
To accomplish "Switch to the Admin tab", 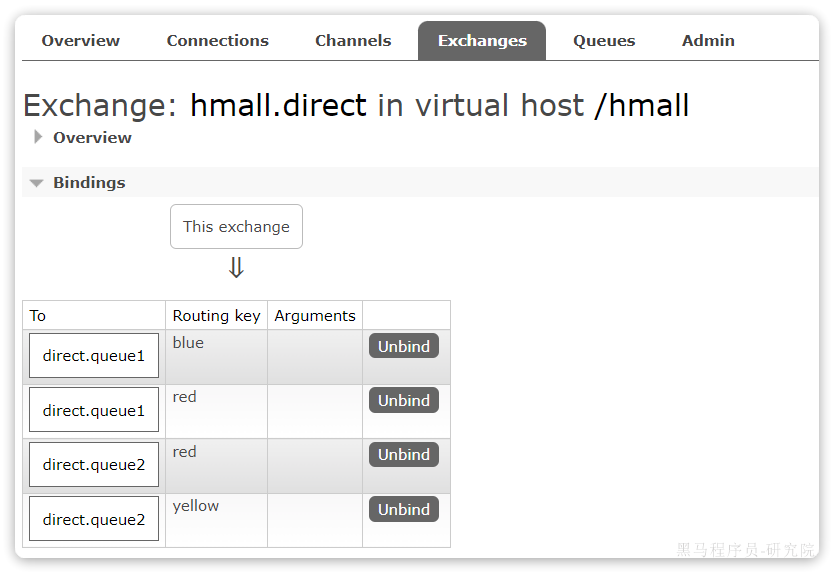I will pos(708,41).
